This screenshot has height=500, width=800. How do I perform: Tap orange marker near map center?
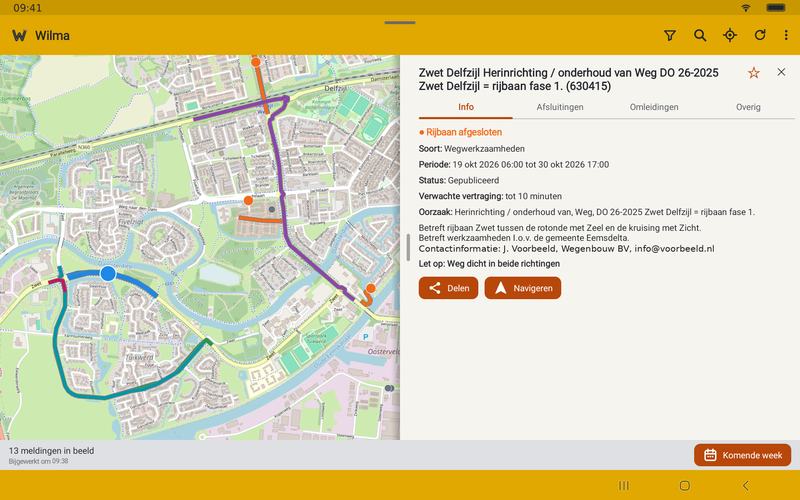(248, 201)
